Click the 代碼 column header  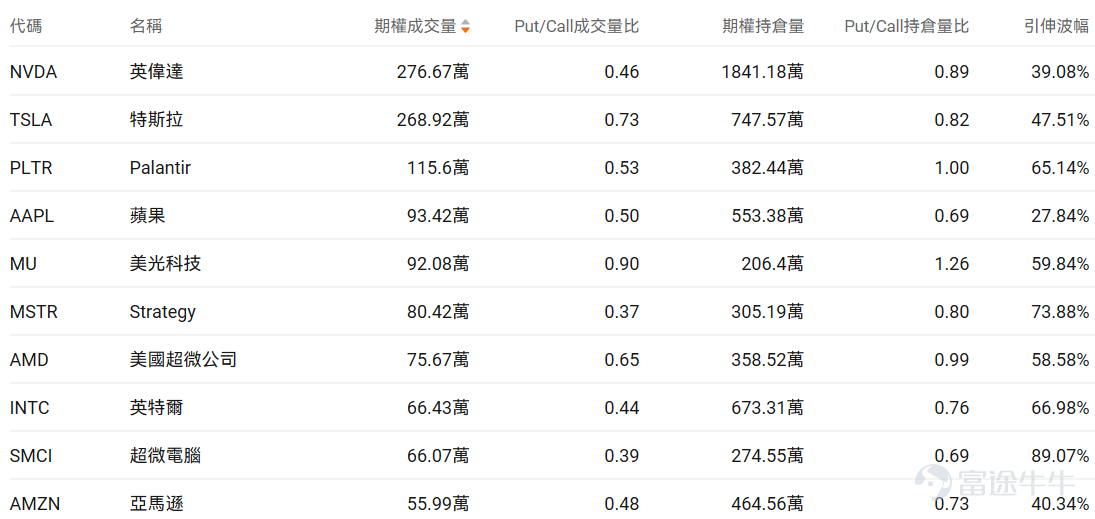(x=26, y=27)
